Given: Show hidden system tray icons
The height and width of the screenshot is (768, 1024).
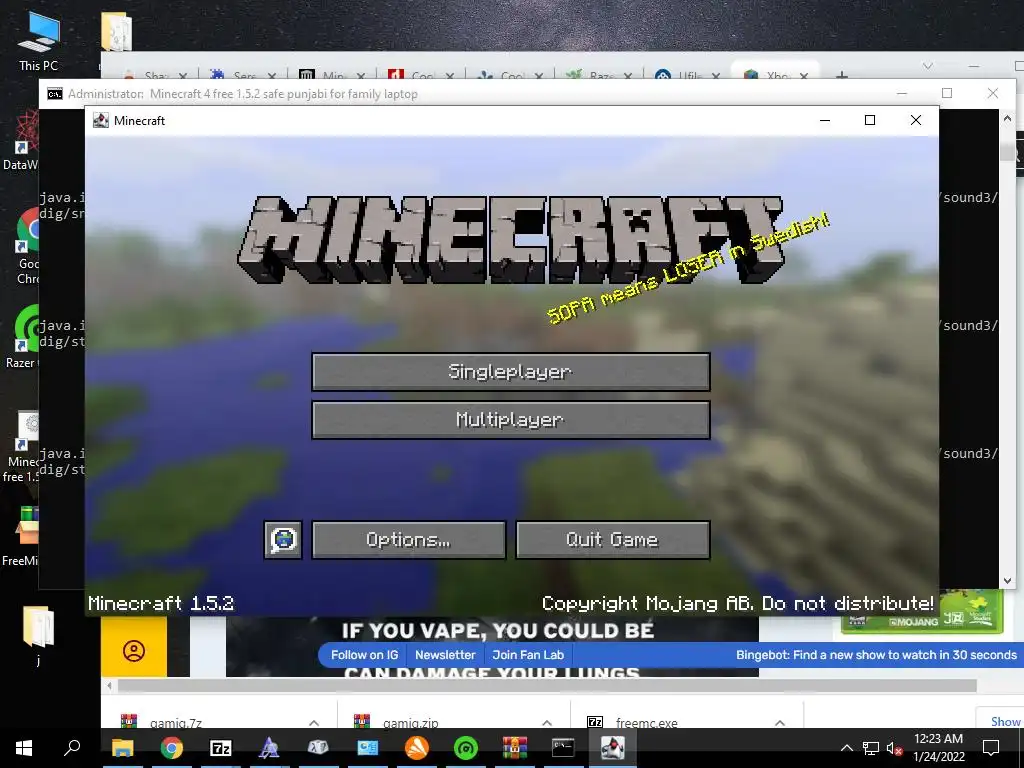Looking at the screenshot, I should (x=846, y=748).
